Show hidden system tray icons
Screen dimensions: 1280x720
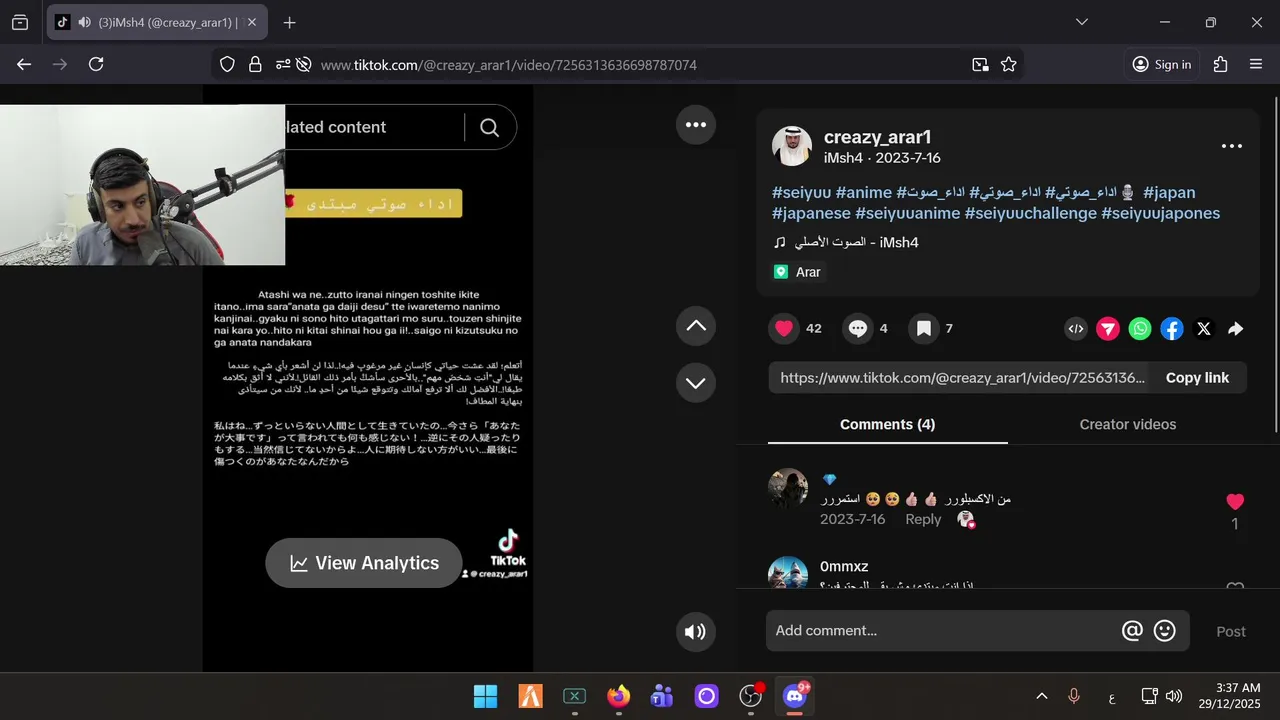coord(1041,696)
